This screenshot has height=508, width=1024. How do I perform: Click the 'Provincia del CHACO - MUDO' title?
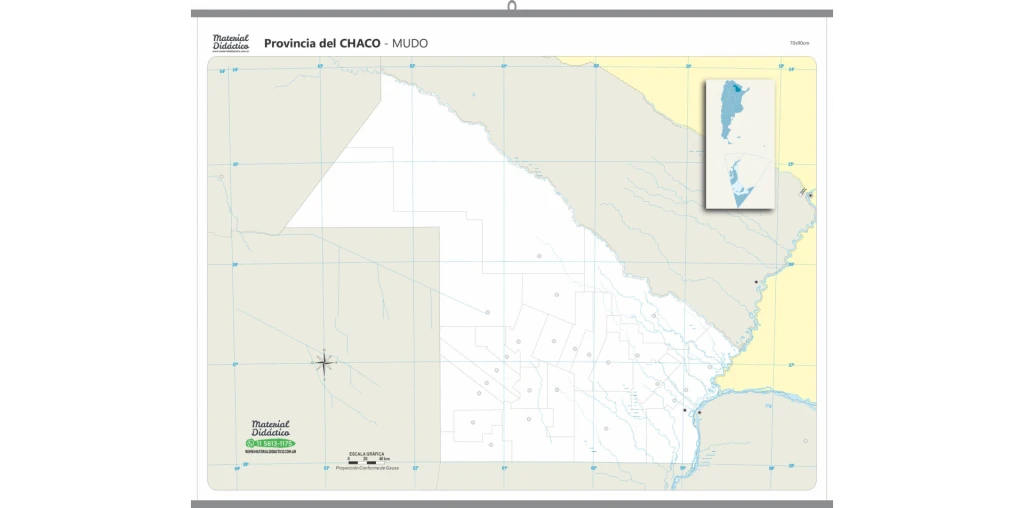[x=345, y=43]
